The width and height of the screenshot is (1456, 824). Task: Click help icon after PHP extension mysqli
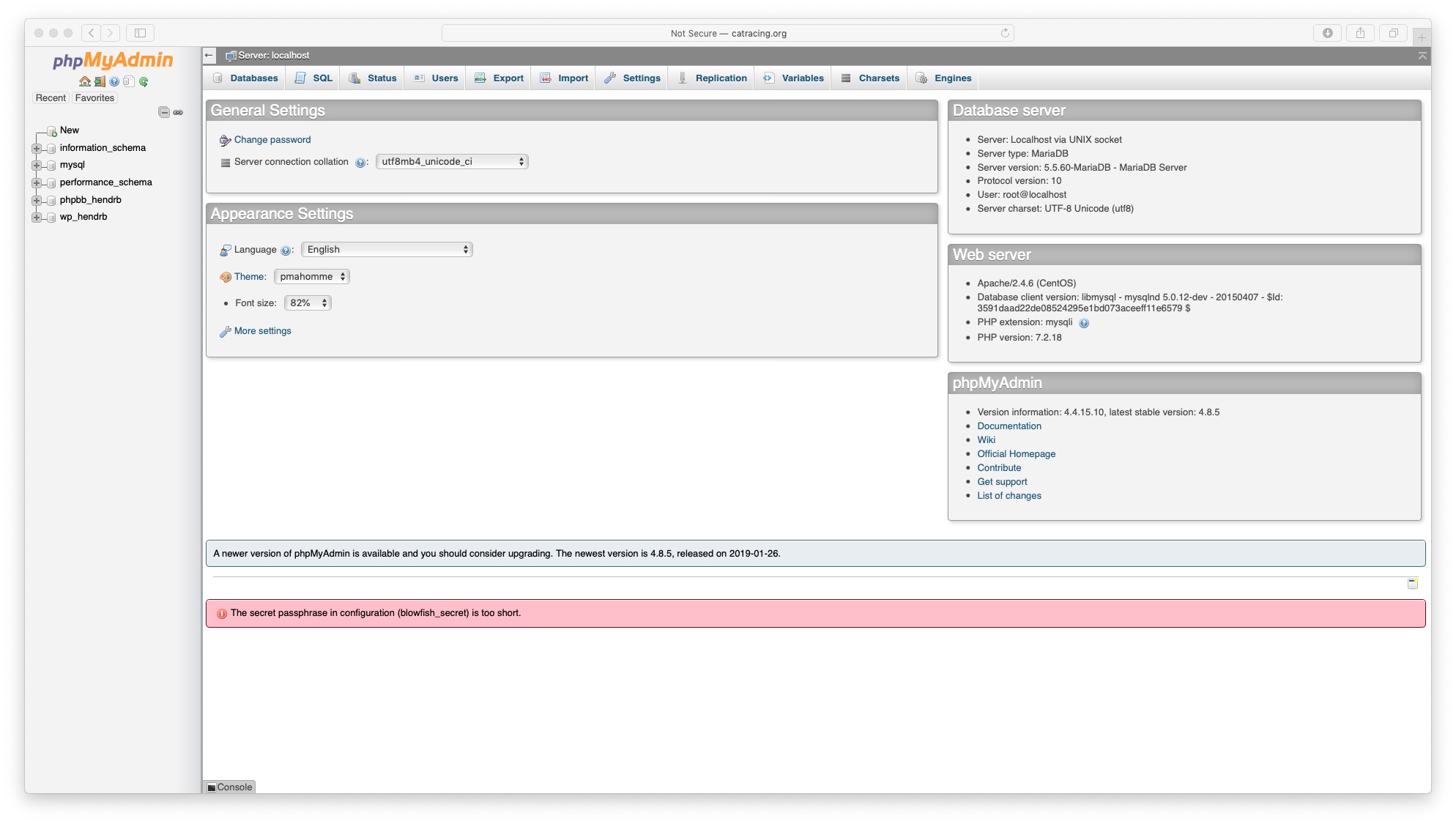pos(1084,323)
